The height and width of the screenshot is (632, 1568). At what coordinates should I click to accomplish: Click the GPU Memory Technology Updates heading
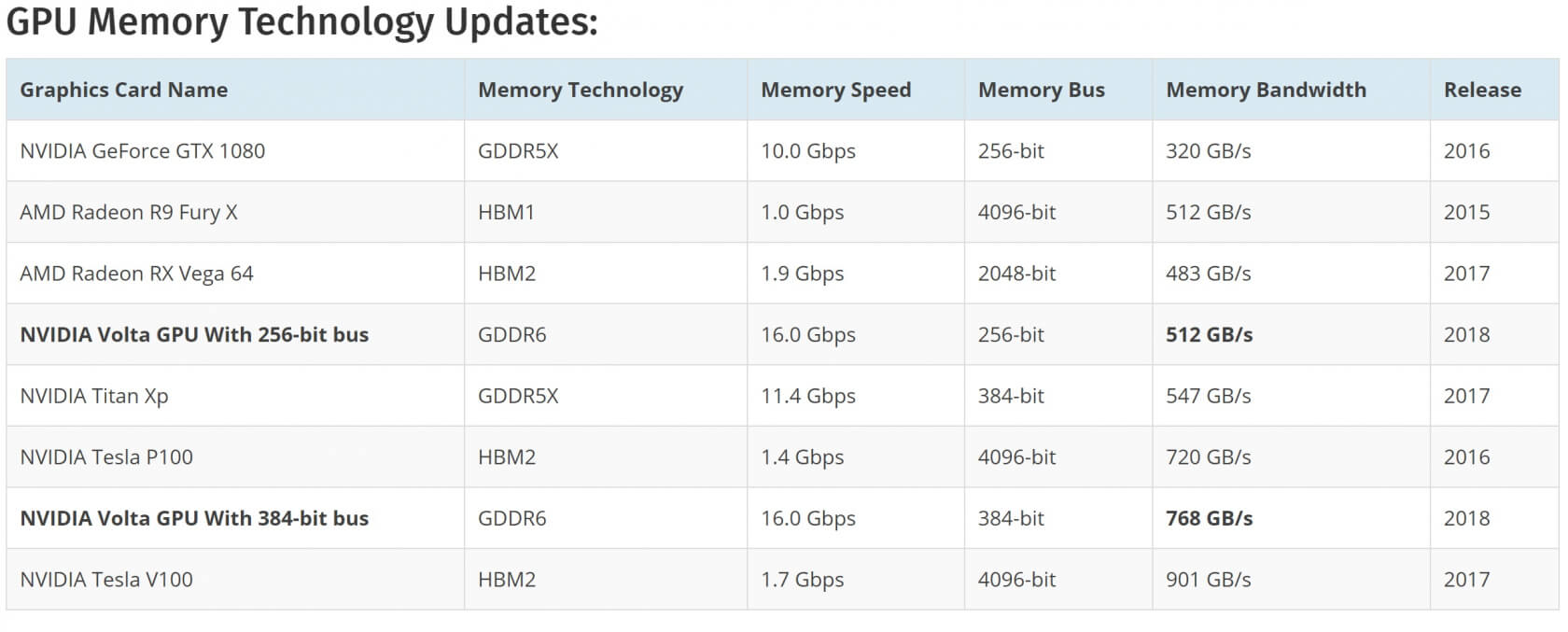(x=302, y=22)
